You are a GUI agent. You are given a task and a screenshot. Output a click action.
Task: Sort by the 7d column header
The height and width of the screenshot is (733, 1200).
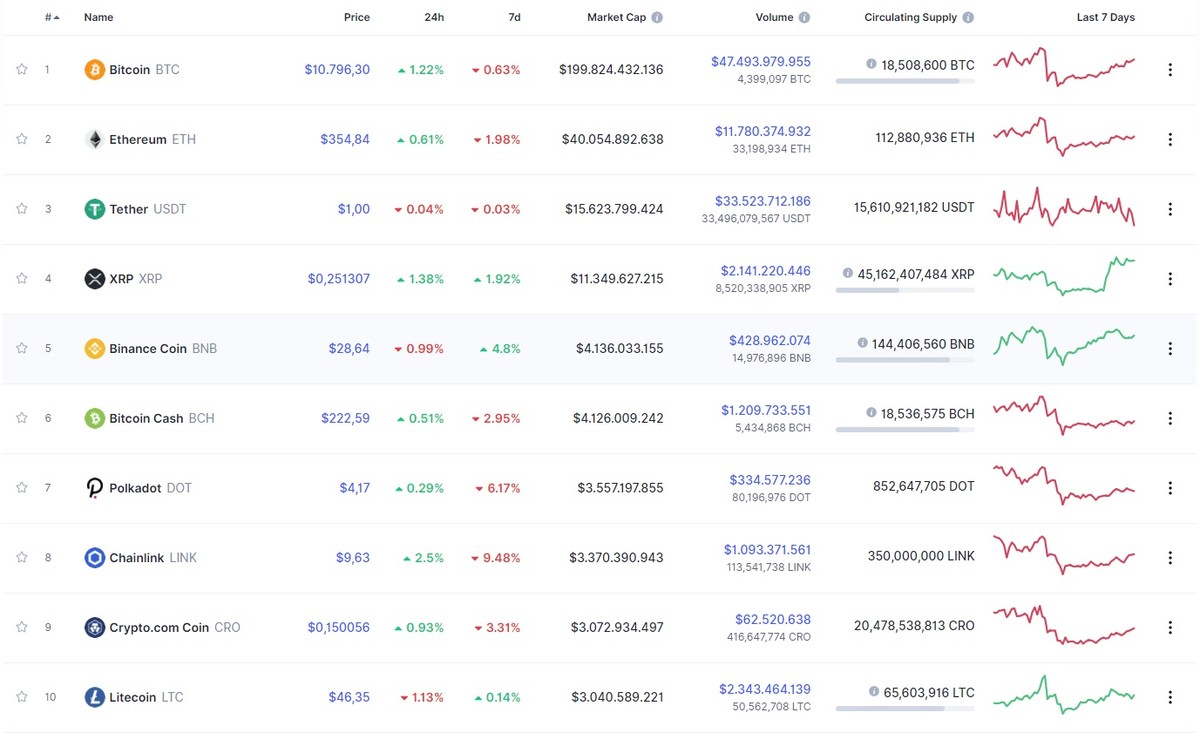(513, 17)
